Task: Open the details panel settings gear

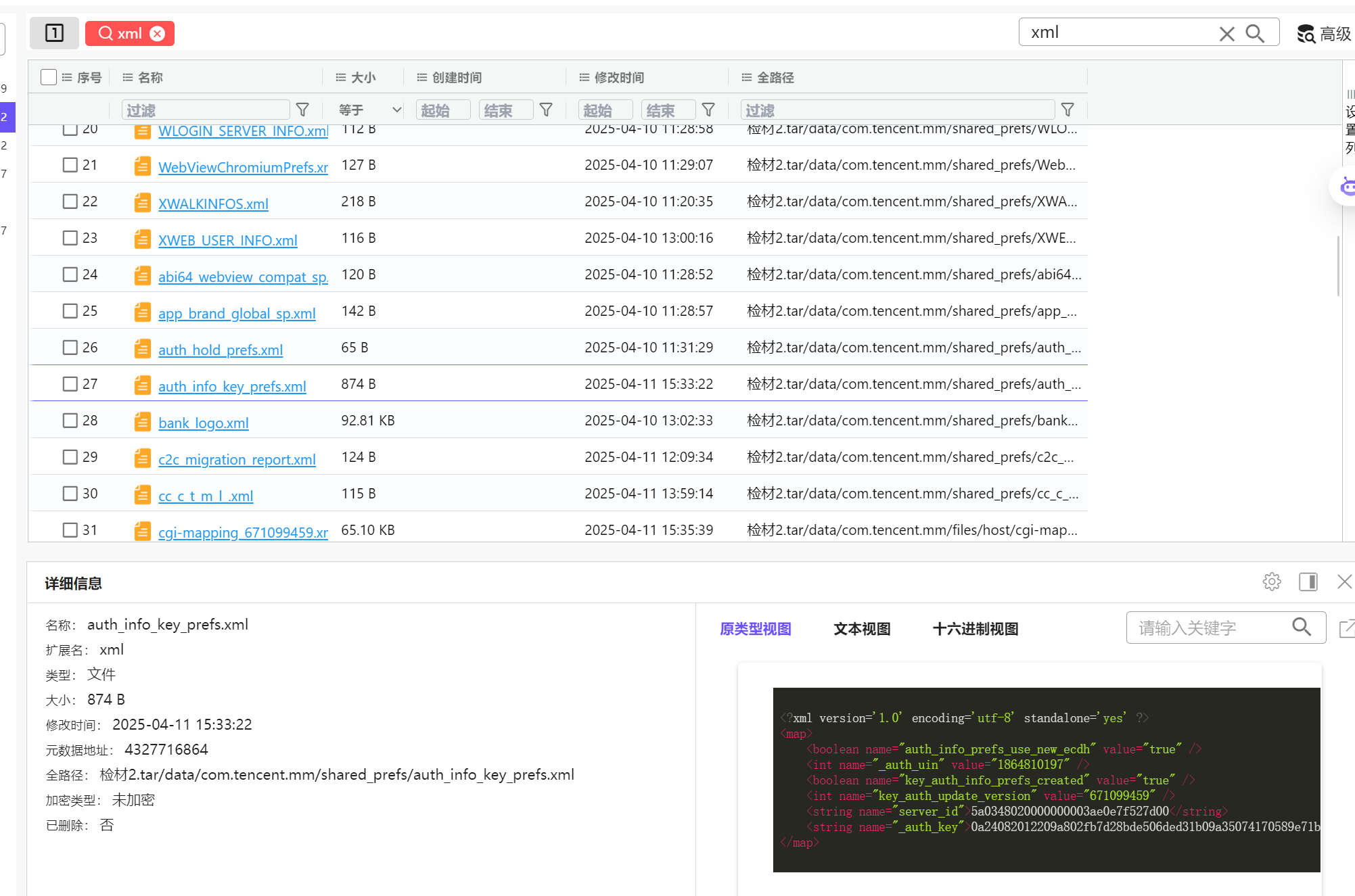Action: pos(1272,582)
